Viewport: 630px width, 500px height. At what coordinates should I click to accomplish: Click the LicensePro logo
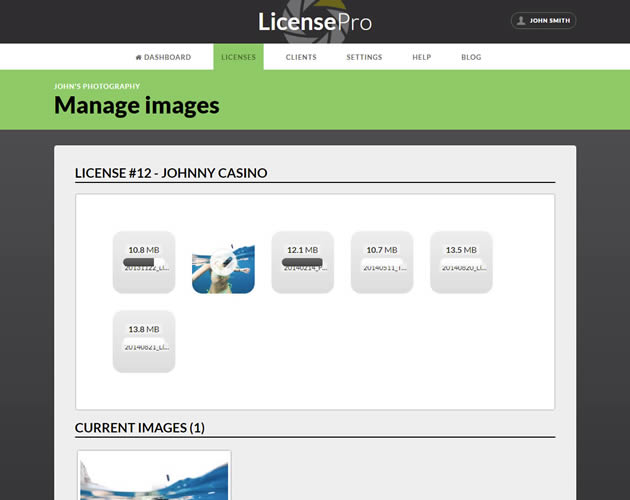[315, 22]
